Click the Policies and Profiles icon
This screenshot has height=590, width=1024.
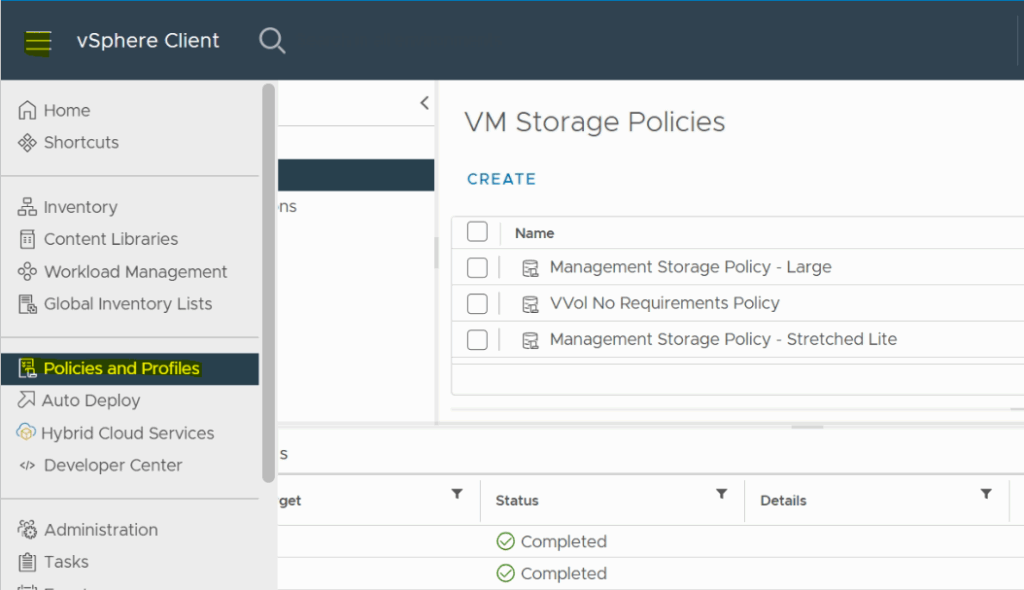(27, 369)
